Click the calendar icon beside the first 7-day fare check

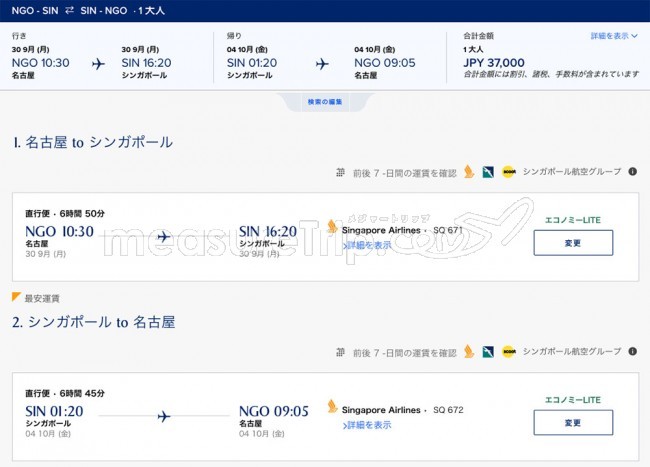click(x=340, y=171)
